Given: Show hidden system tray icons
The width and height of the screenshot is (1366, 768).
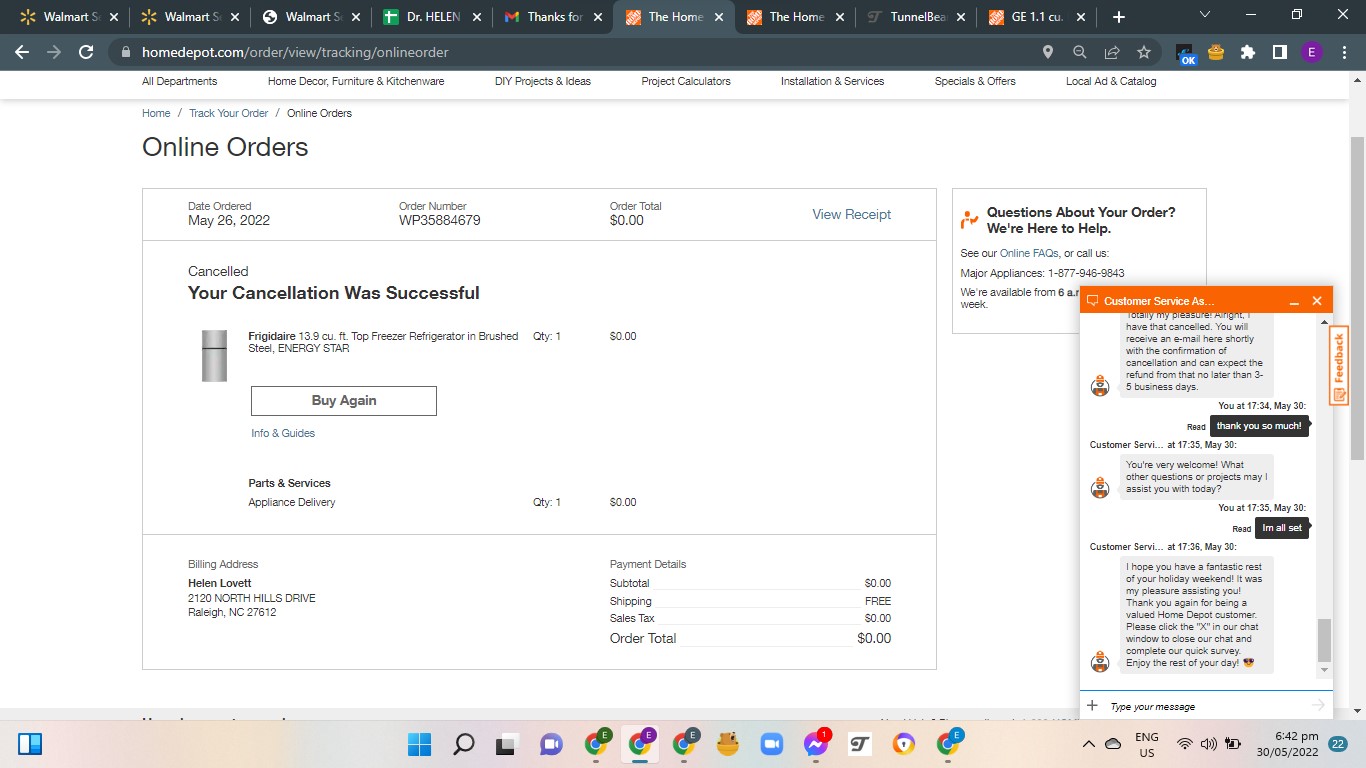Looking at the screenshot, I should [1089, 744].
